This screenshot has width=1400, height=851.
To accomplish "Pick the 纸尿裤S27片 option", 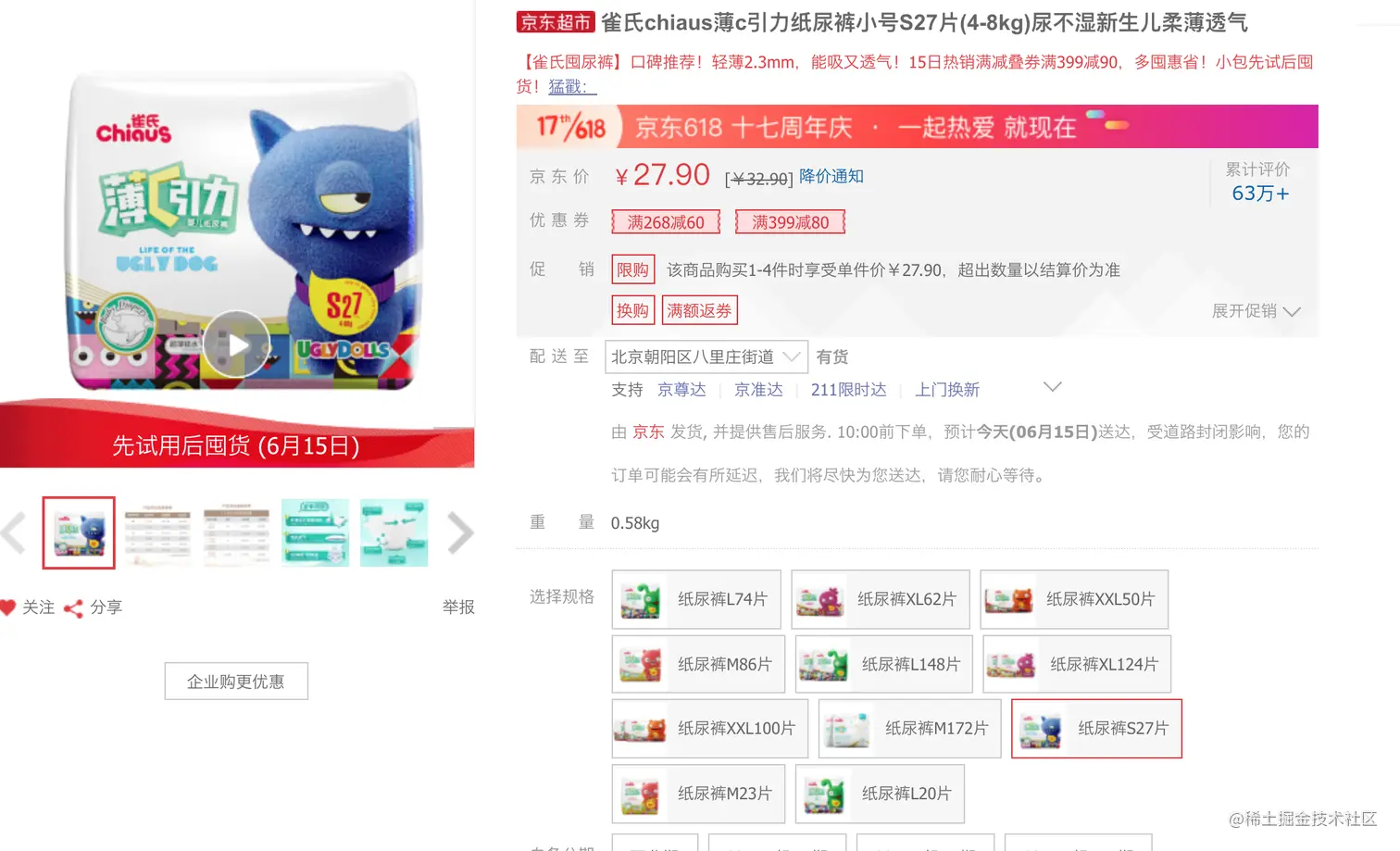I will (1096, 729).
